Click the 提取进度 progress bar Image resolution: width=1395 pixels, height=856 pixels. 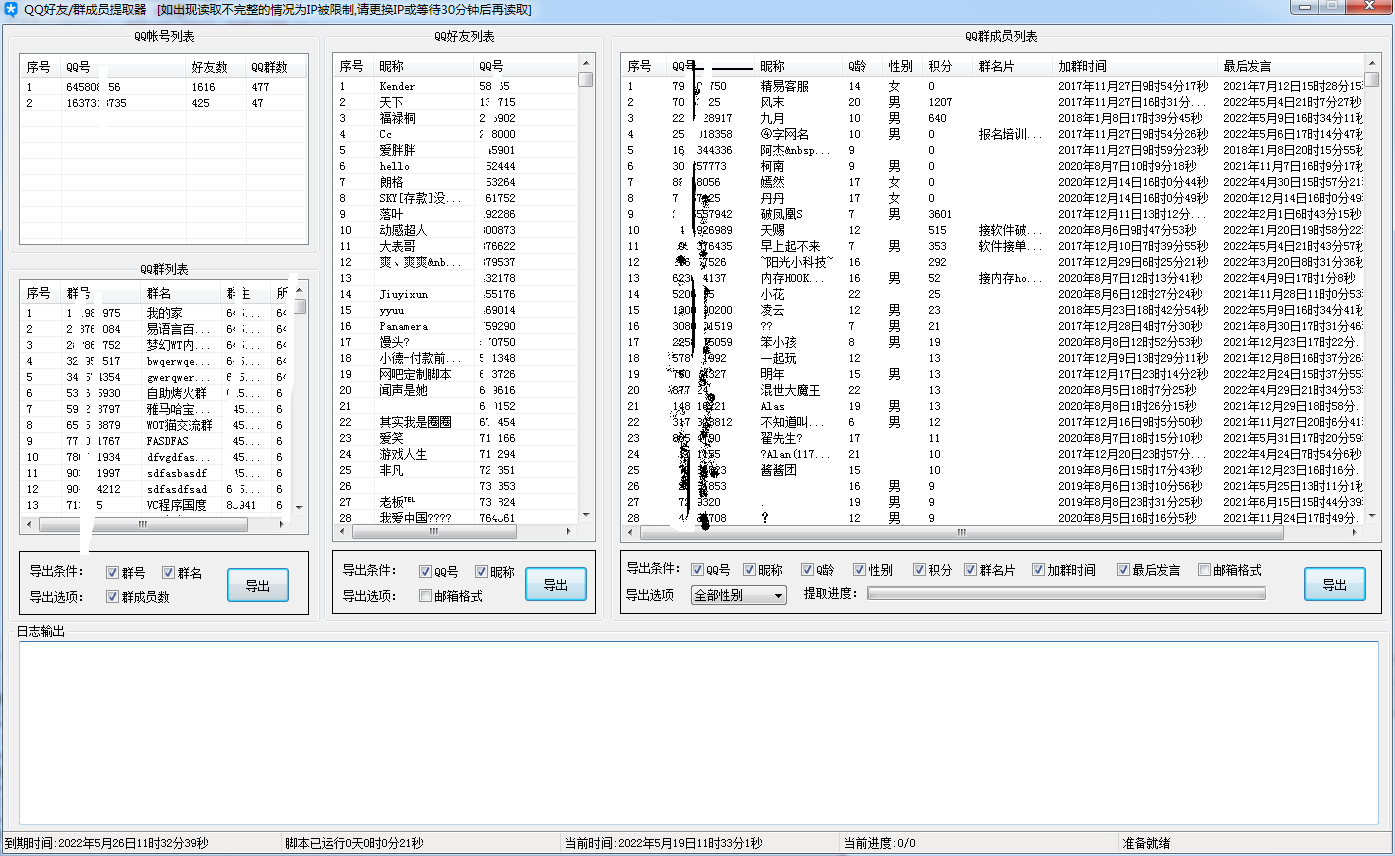(x=1066, y=593)
